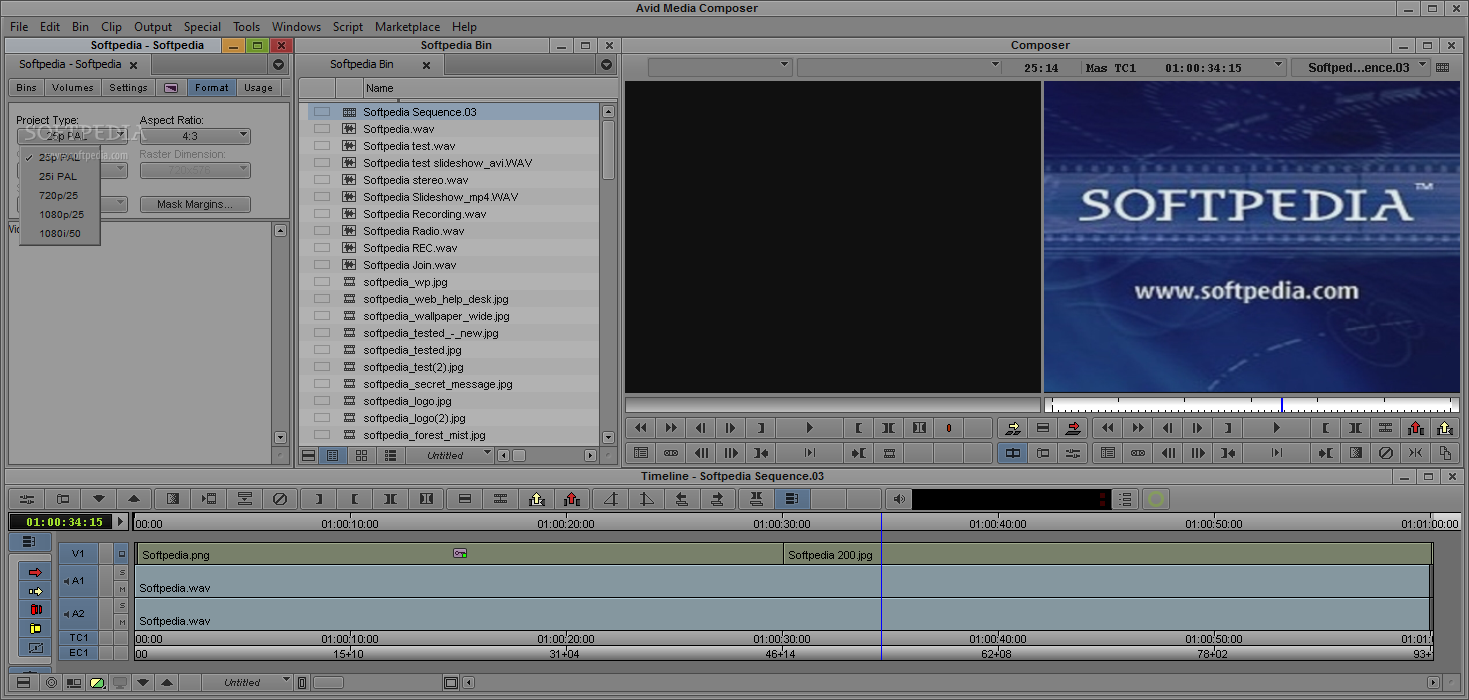
Task: Click Remove Effect icon in timeline toolbar
Action: click(x=280, y=498)
